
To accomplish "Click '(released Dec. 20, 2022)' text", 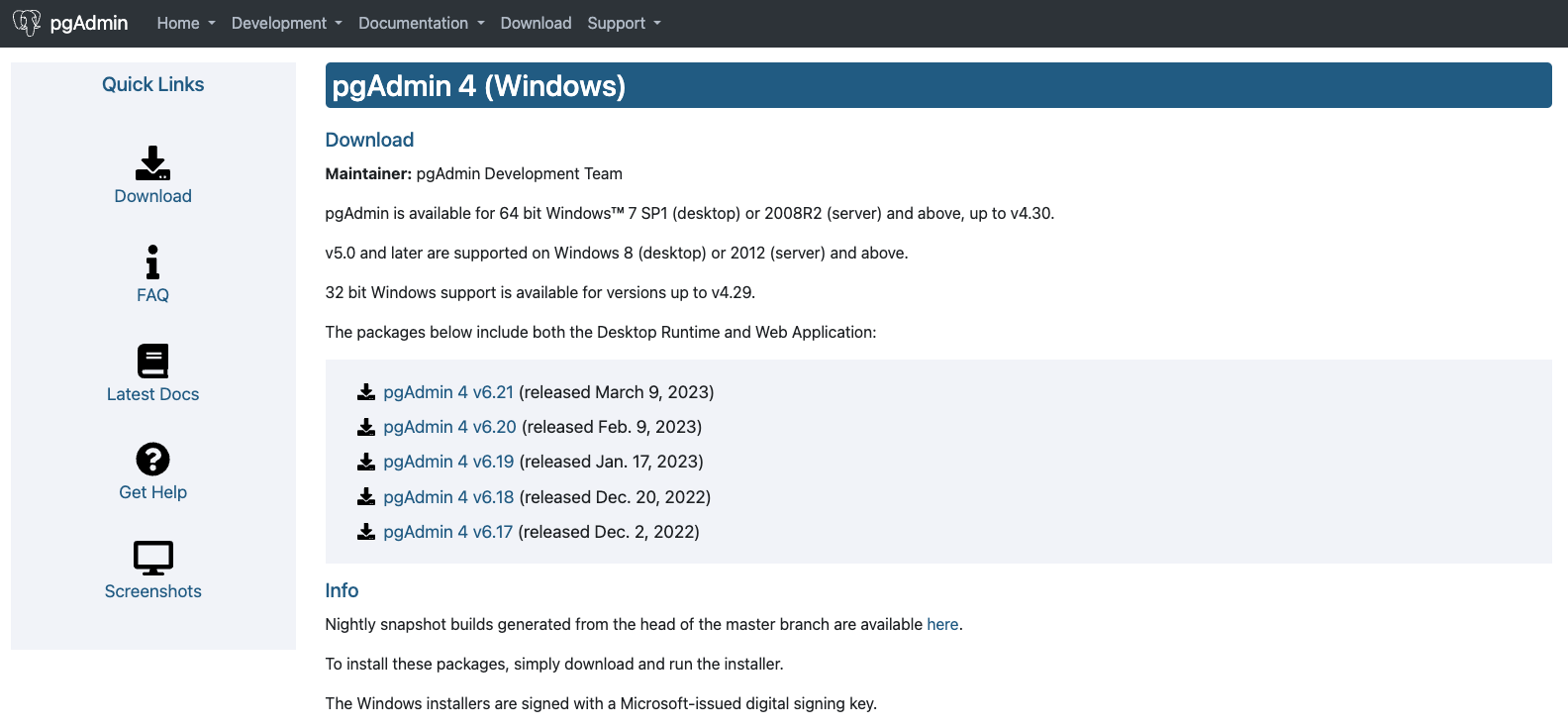I will (x=615, y=497).
